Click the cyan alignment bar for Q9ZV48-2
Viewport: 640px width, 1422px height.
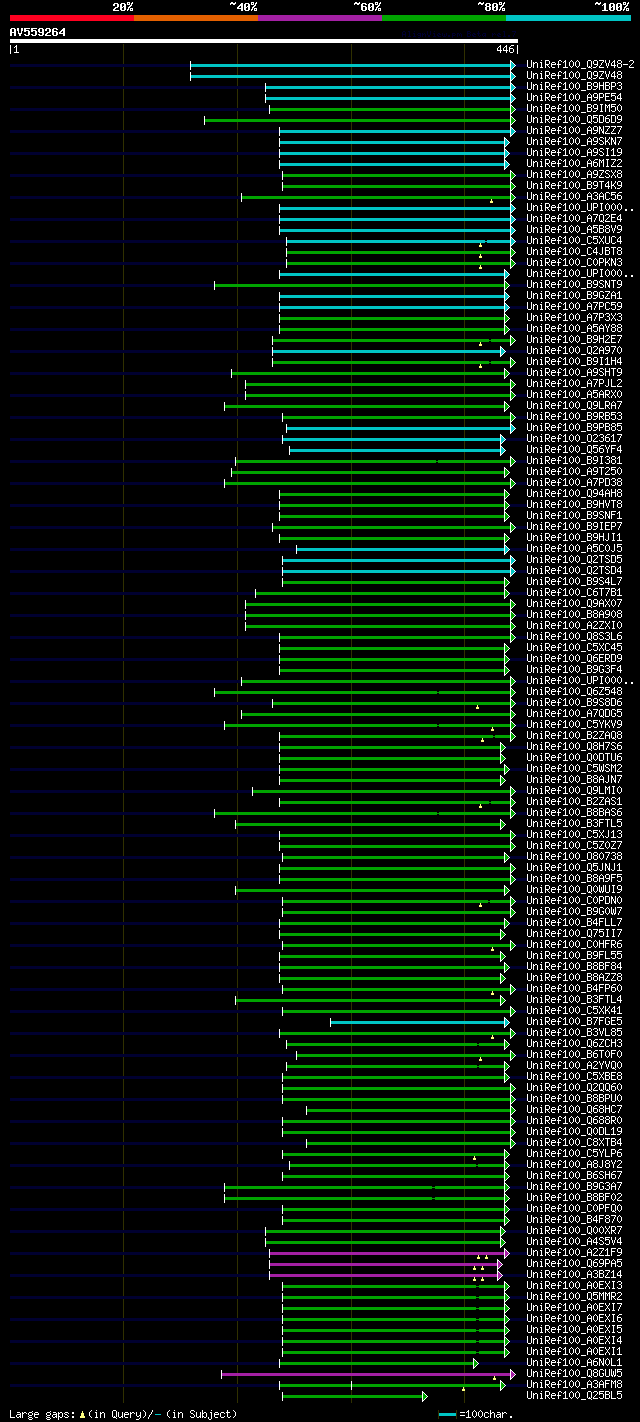click(x=353, y=64)
